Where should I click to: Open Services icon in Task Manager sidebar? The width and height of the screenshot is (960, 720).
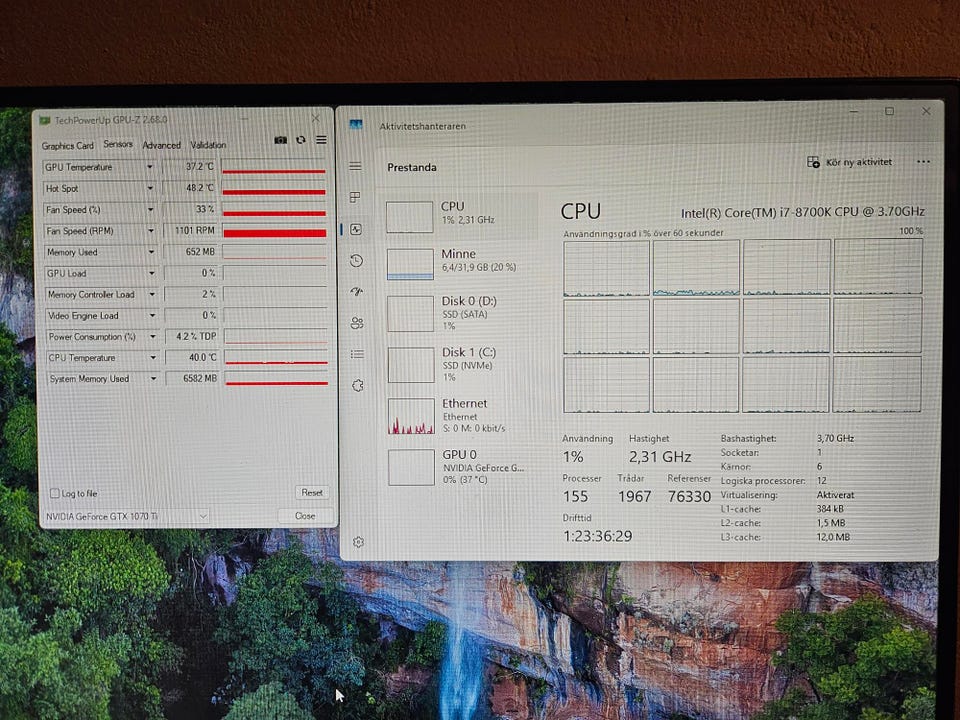tap(358, 385)
